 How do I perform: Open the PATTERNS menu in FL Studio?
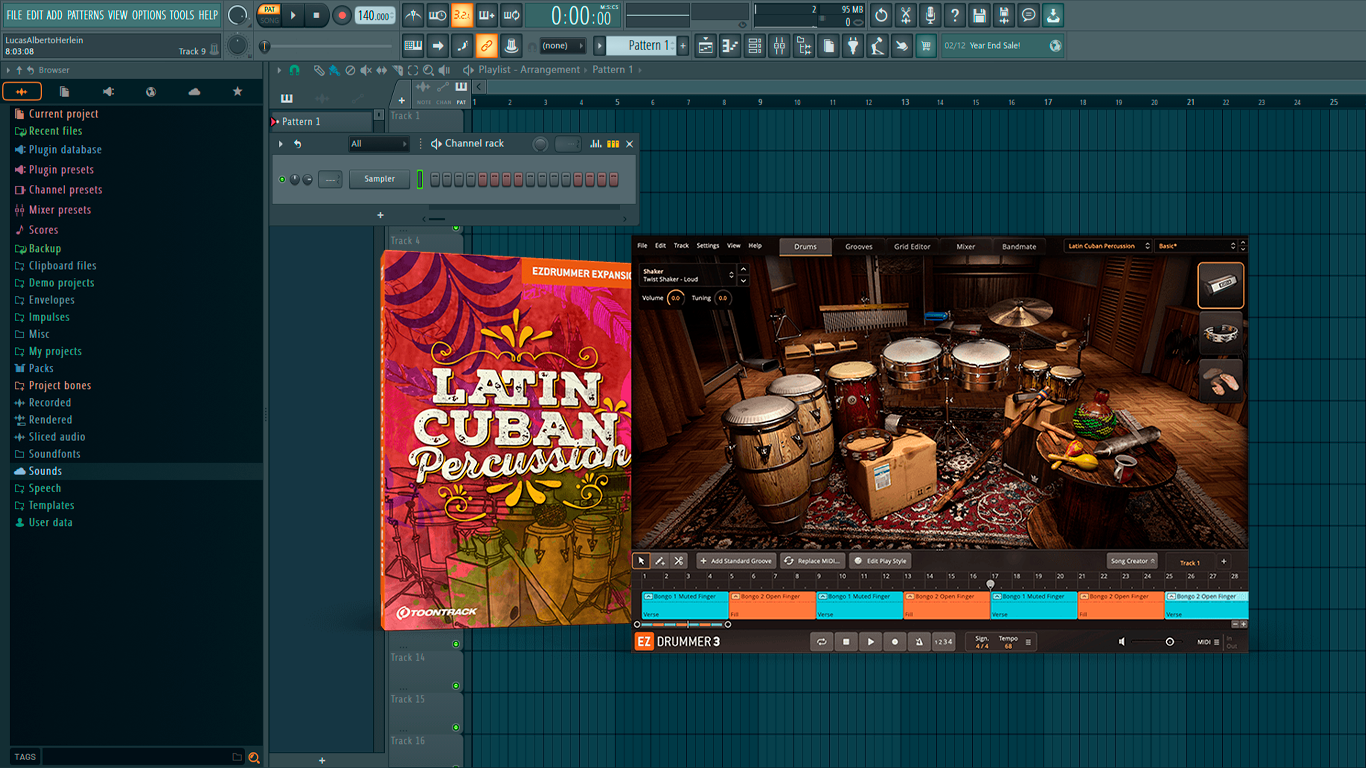(85, 15)
